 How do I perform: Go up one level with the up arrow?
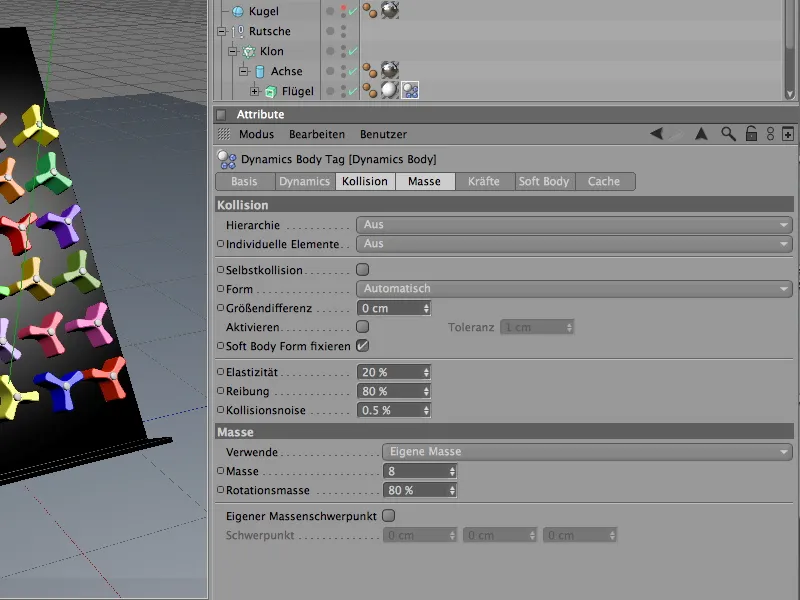pyautogui.click(x=702, y=134)
